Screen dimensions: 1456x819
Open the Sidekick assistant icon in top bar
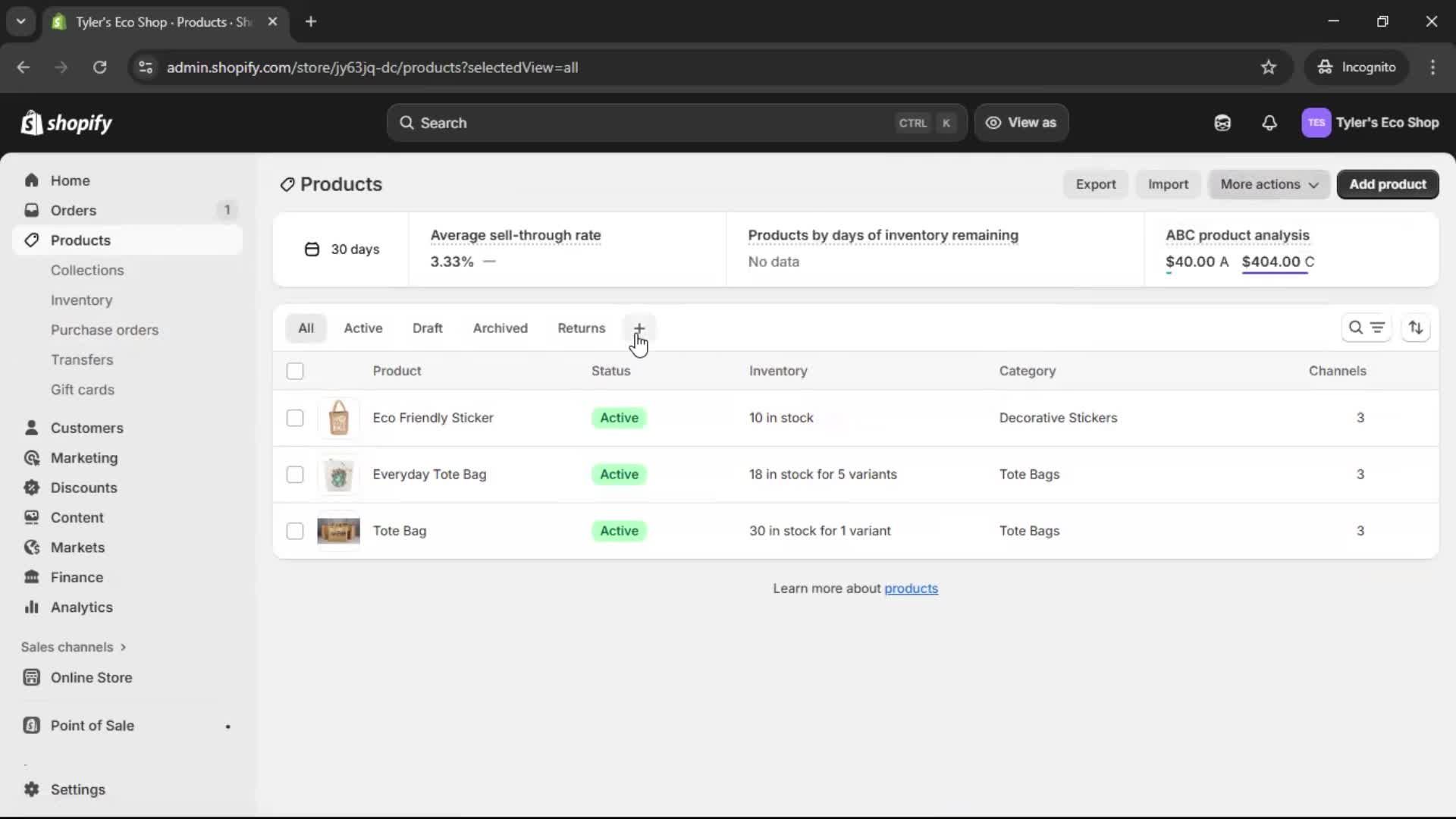point(1222,123)
